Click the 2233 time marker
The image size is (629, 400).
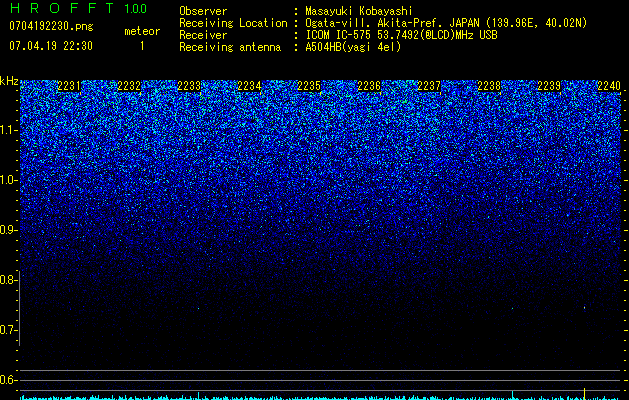coord(189,86)
